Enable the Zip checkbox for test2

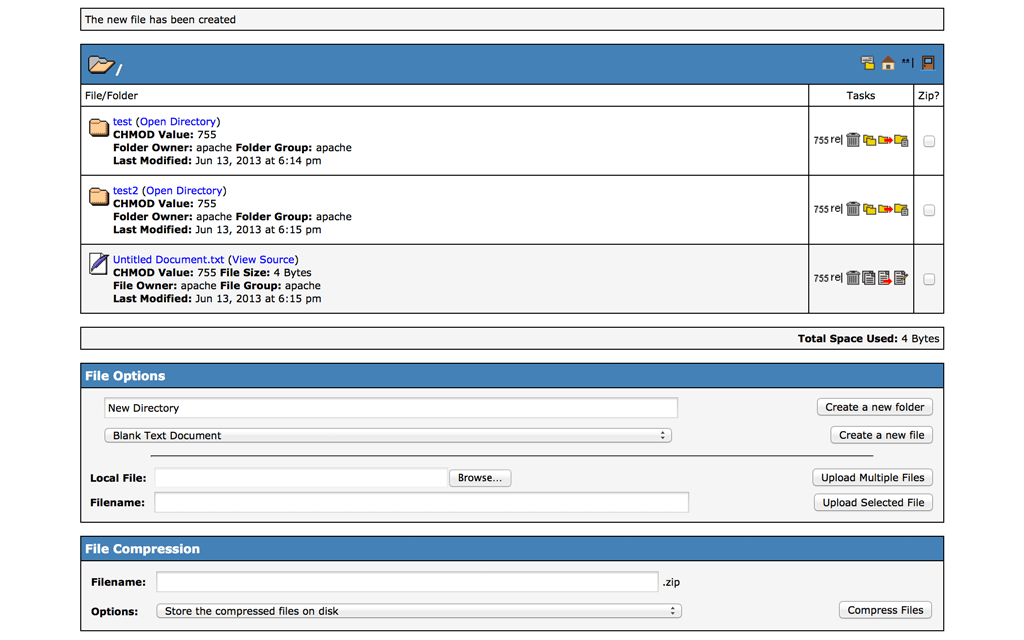[x=928, y=209]
